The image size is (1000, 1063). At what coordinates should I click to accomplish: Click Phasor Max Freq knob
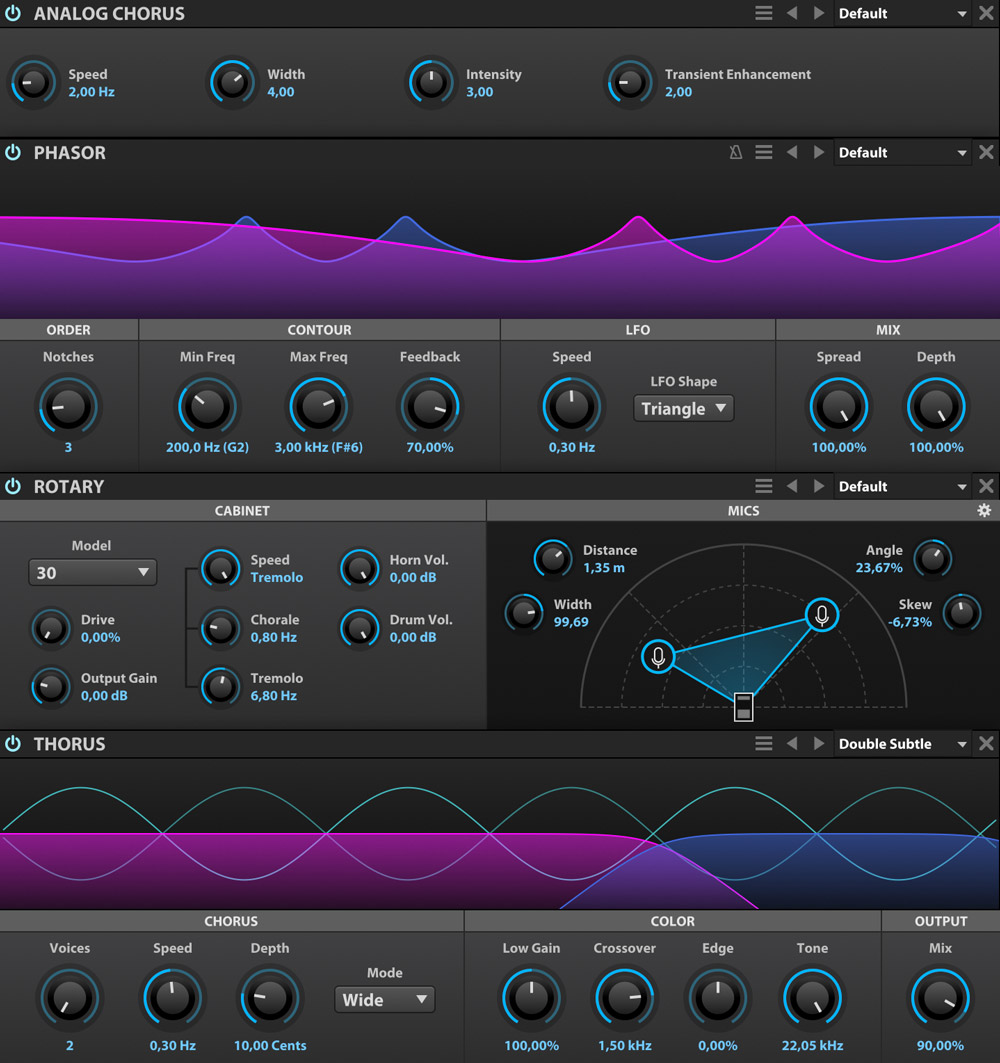(319, 407)
